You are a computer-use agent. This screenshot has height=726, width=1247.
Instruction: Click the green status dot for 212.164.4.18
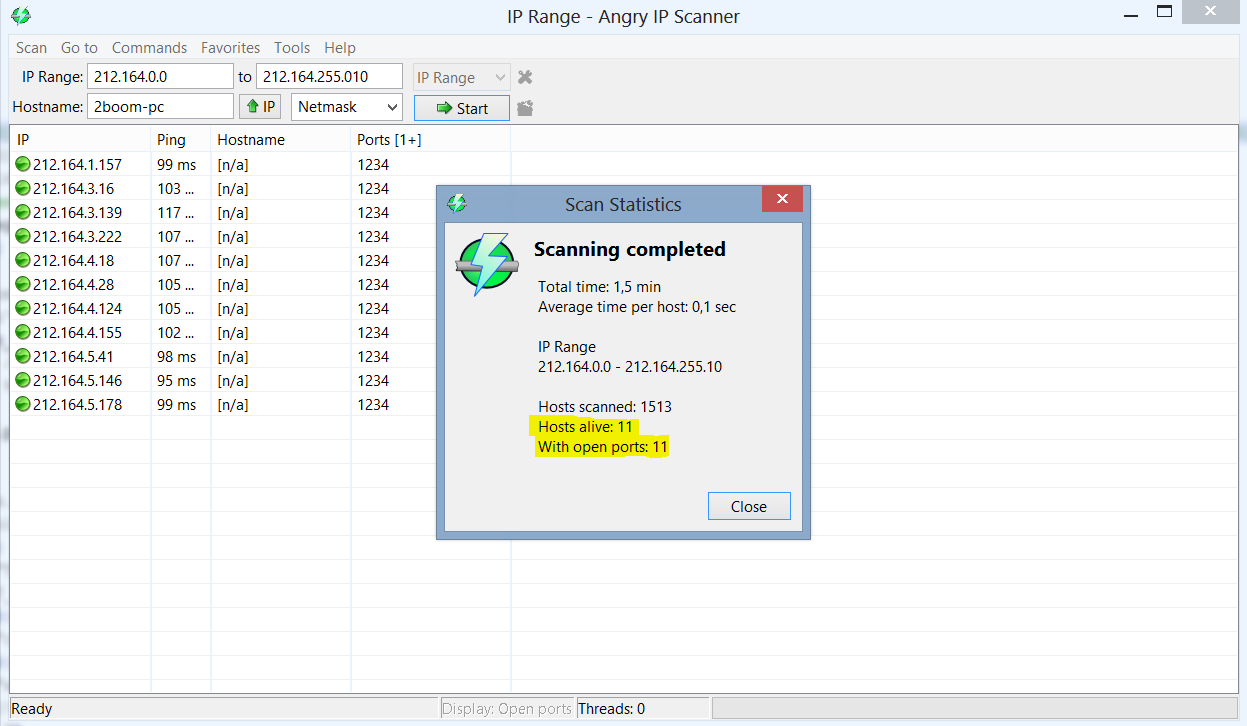[x=23, y=260]
